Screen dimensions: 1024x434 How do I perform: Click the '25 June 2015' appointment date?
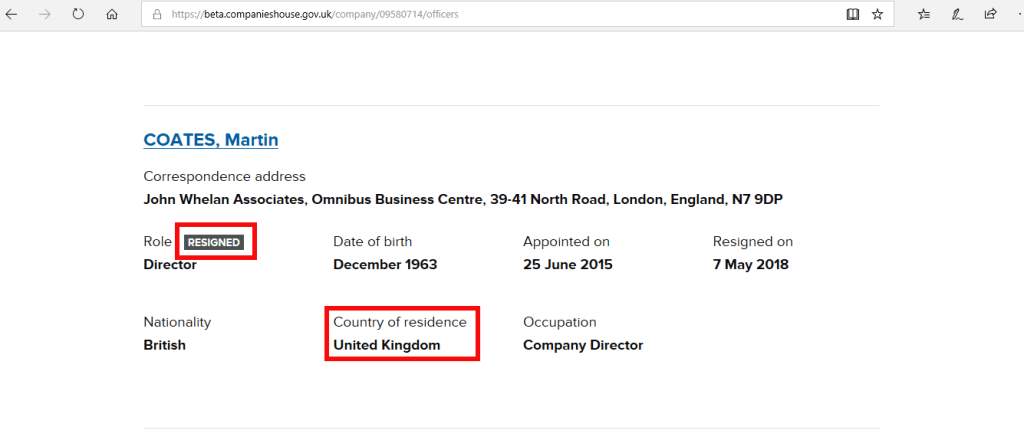568,265
